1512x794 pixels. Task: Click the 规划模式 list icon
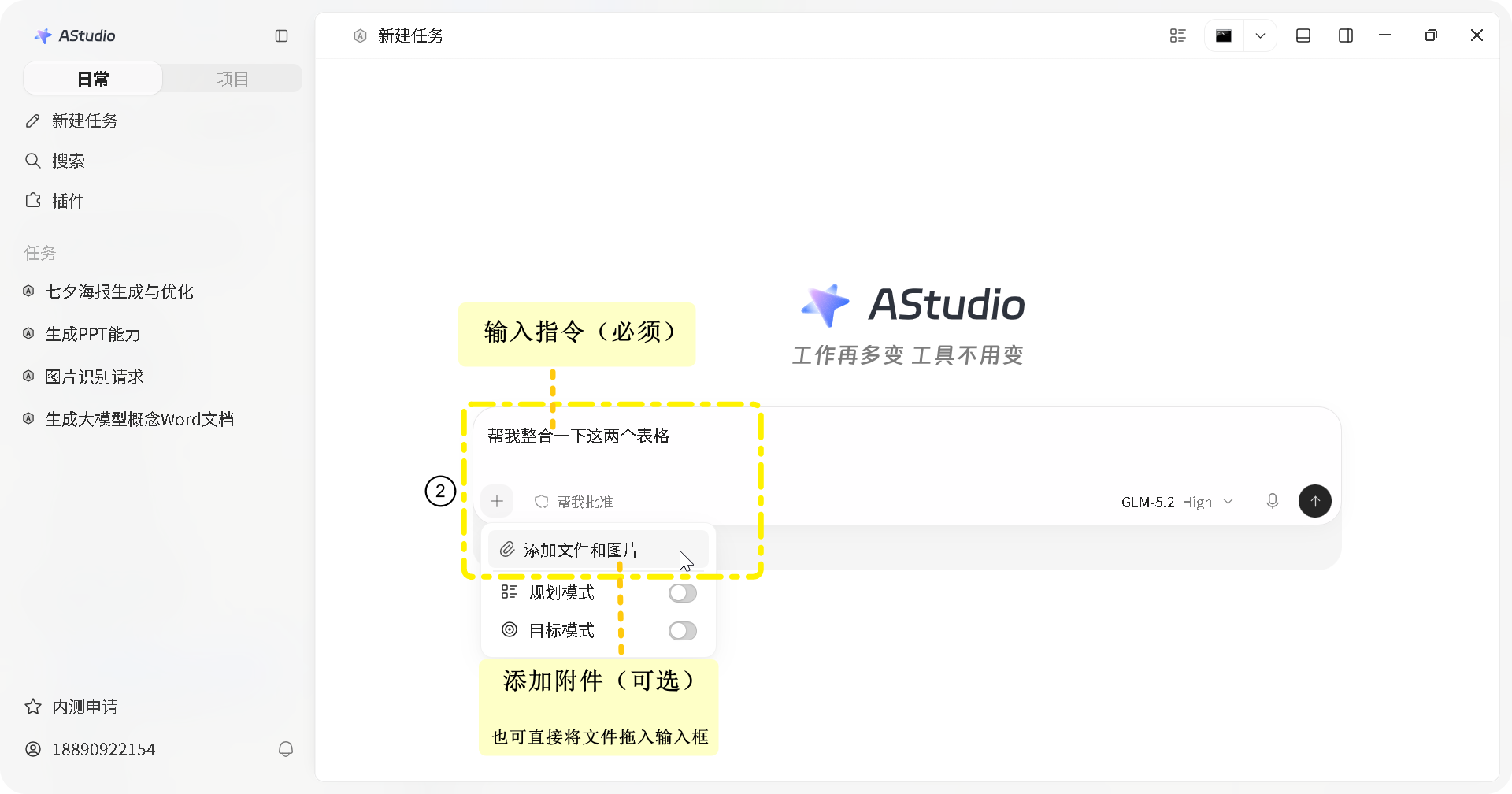click(510, 592)
